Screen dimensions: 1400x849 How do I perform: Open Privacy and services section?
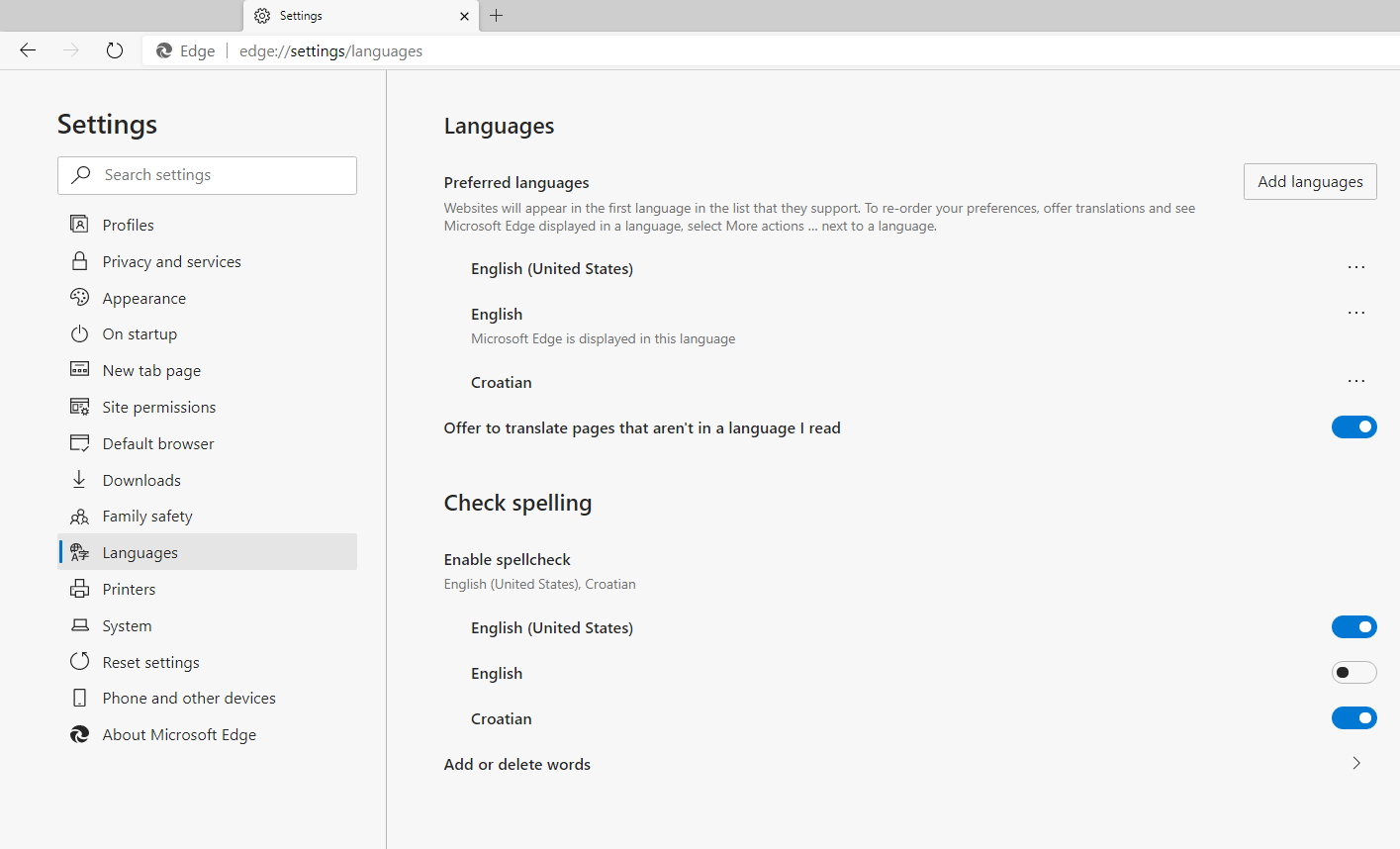click(207, 261)
